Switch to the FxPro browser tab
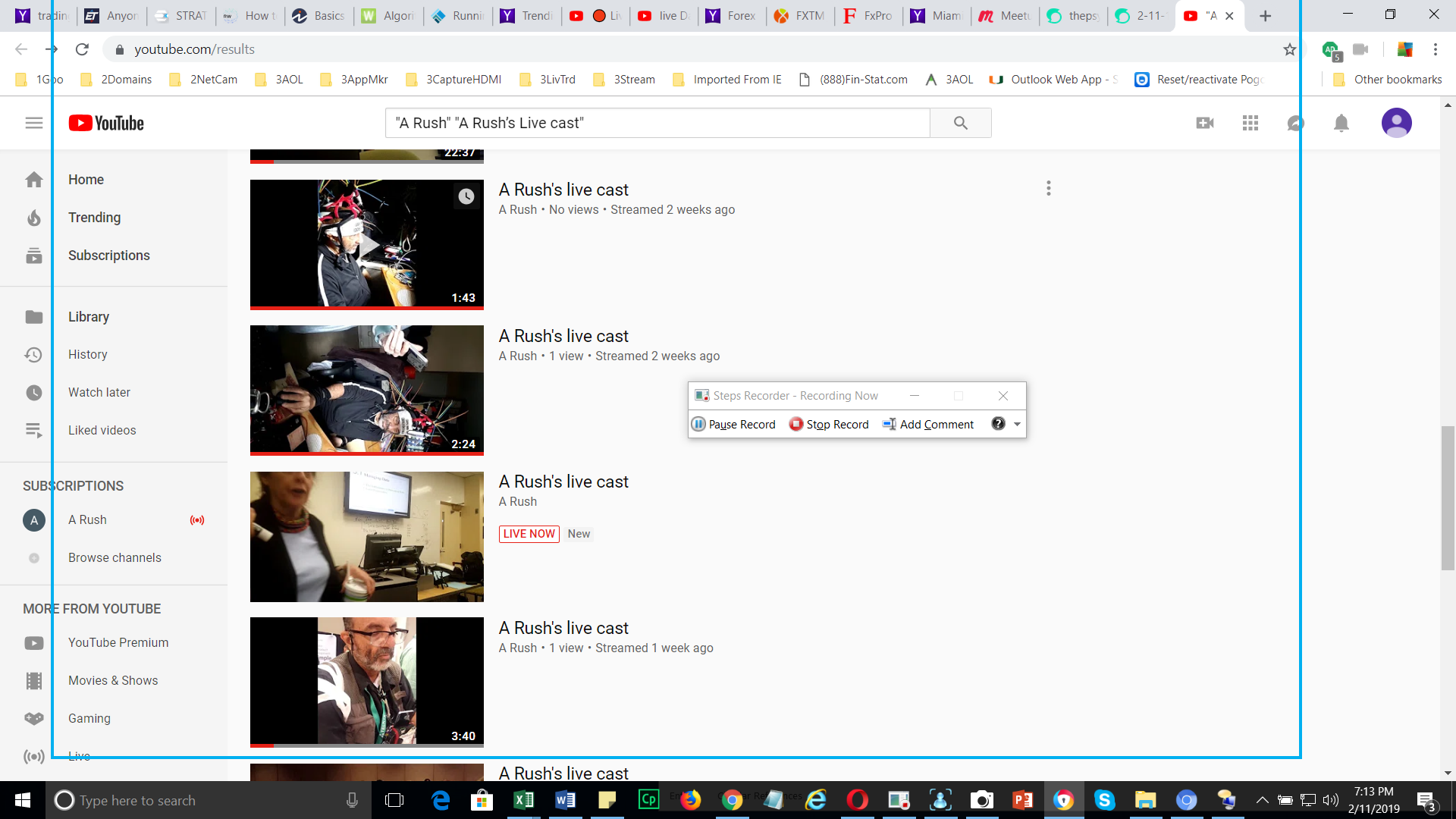 pos(869,16)
